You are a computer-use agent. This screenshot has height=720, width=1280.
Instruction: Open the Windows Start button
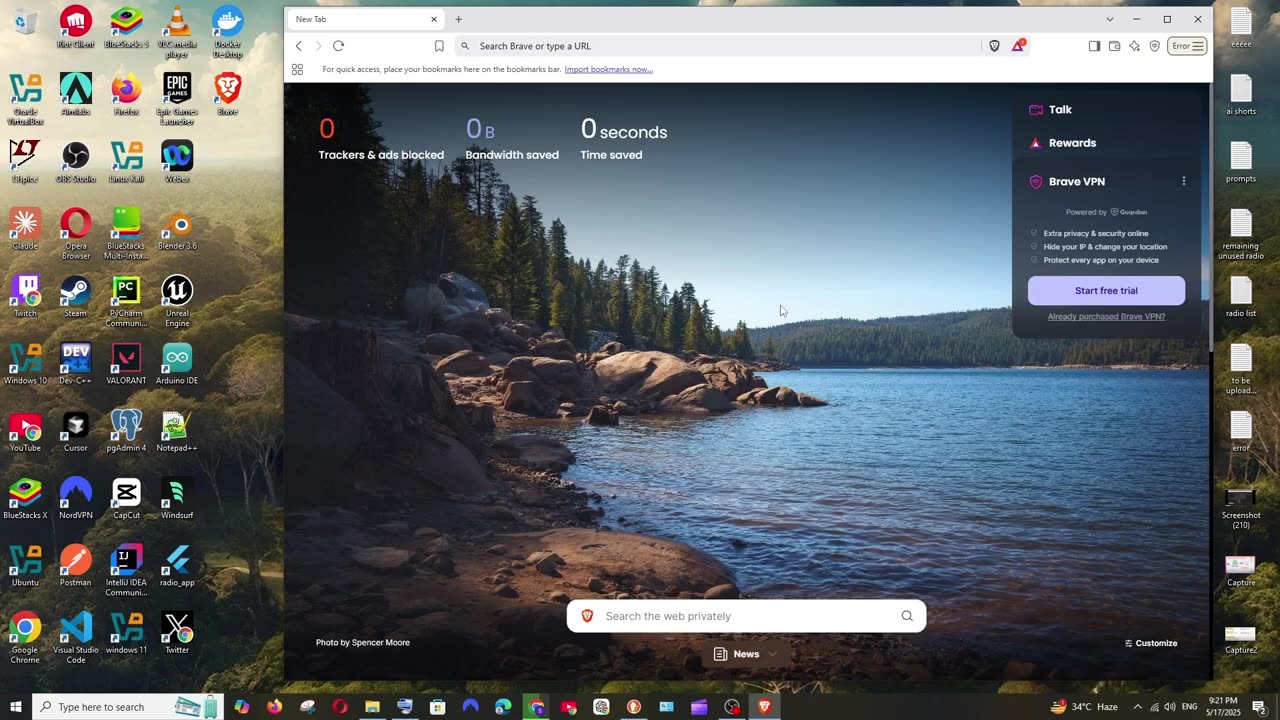tap(16, 707)
